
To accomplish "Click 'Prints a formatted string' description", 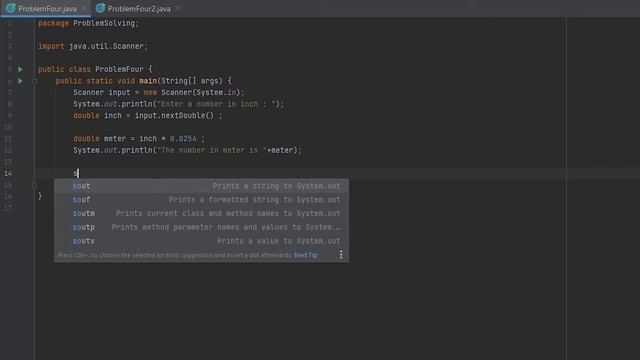I will pos(254,200).
